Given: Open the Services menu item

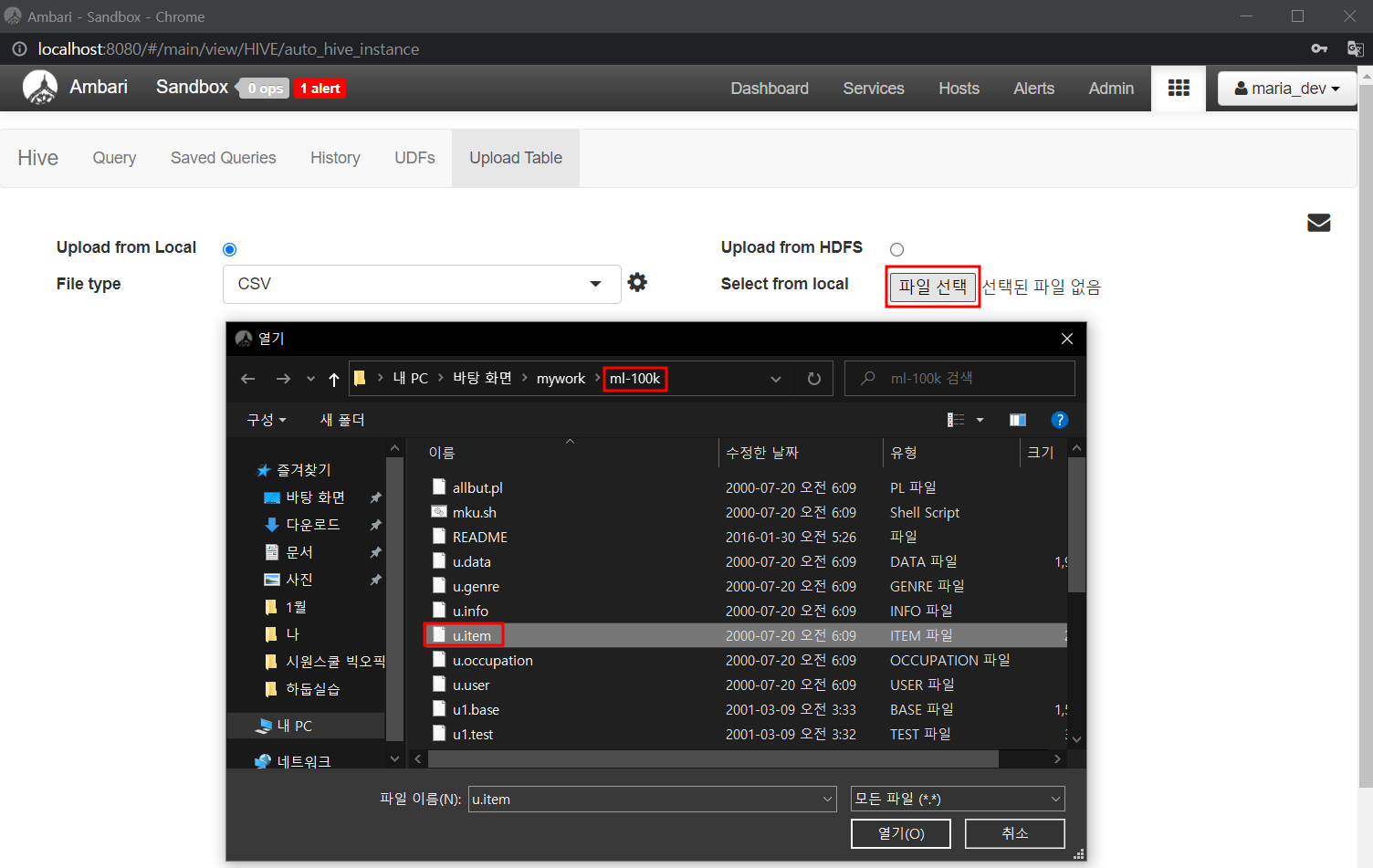Looking at the screenshot, I should tap(874, 89).
